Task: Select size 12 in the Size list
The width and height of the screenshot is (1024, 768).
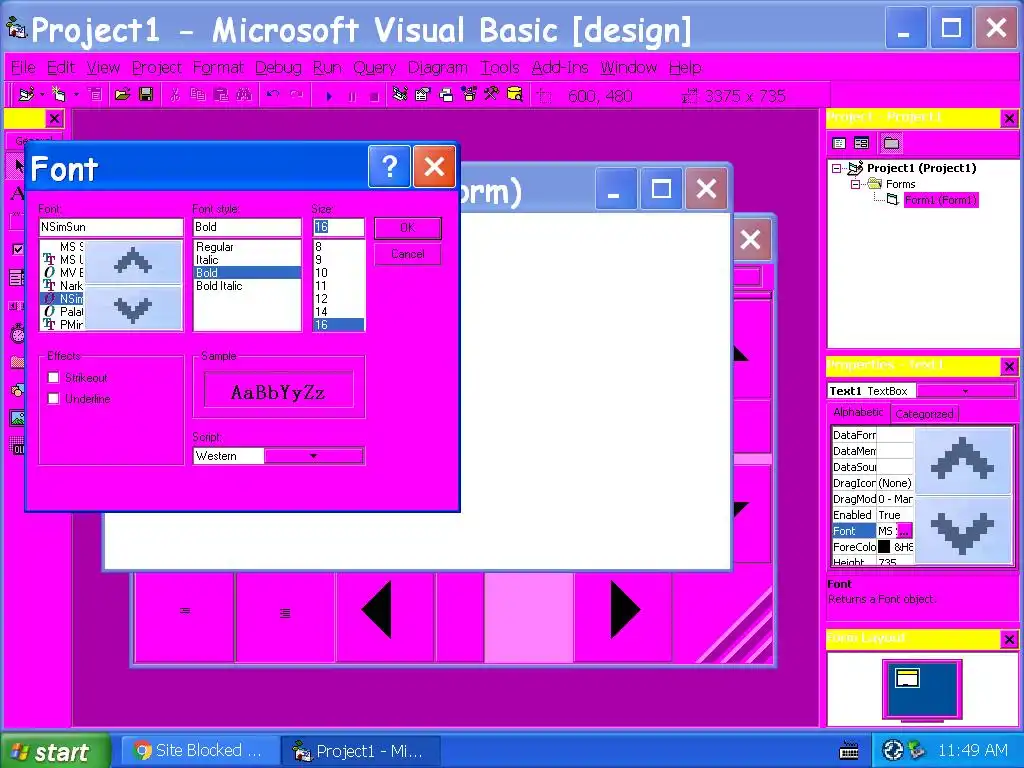Action: [338, 299]
